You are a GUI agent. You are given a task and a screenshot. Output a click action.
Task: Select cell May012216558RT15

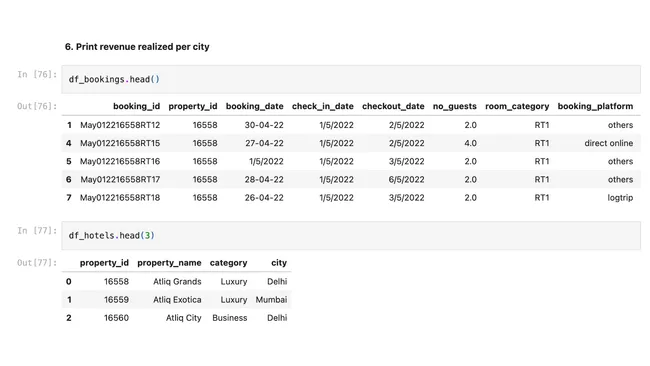click(120, 143)
